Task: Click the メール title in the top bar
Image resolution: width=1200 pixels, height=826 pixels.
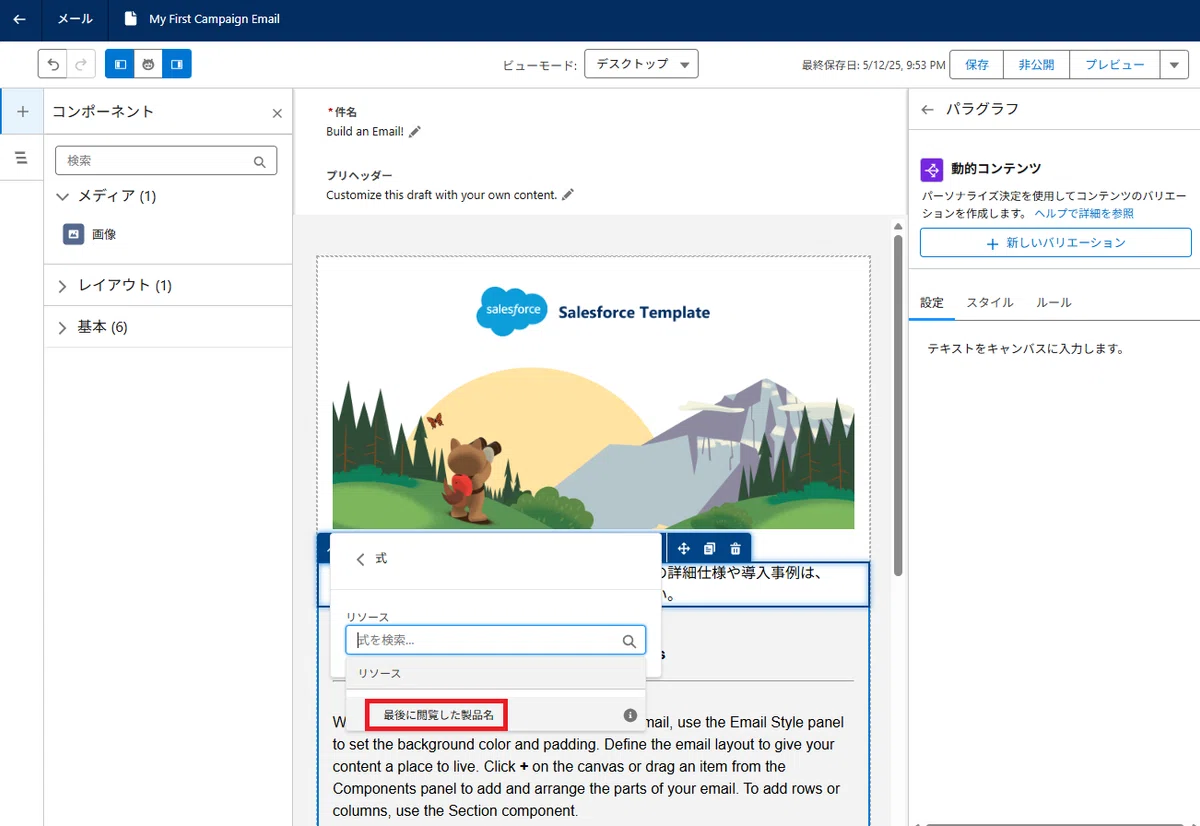Action: 75,19
